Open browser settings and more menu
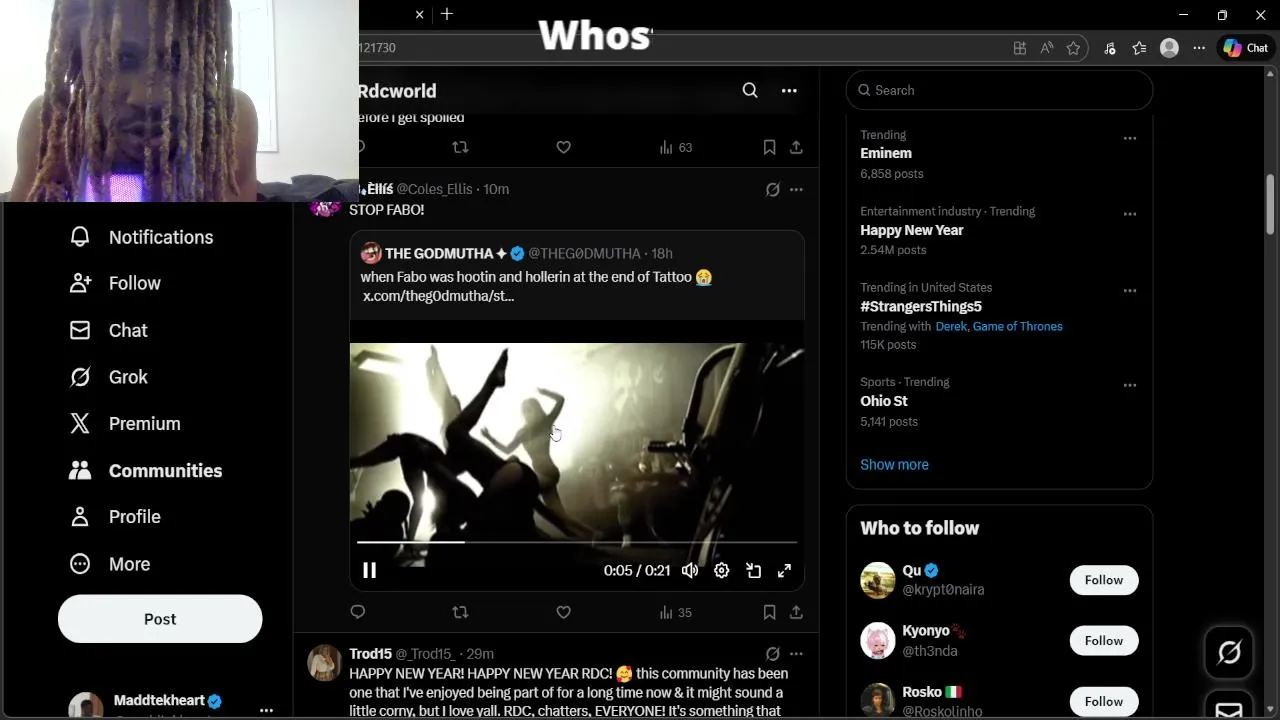The image size is (1280, 720). pos(1199,48)
